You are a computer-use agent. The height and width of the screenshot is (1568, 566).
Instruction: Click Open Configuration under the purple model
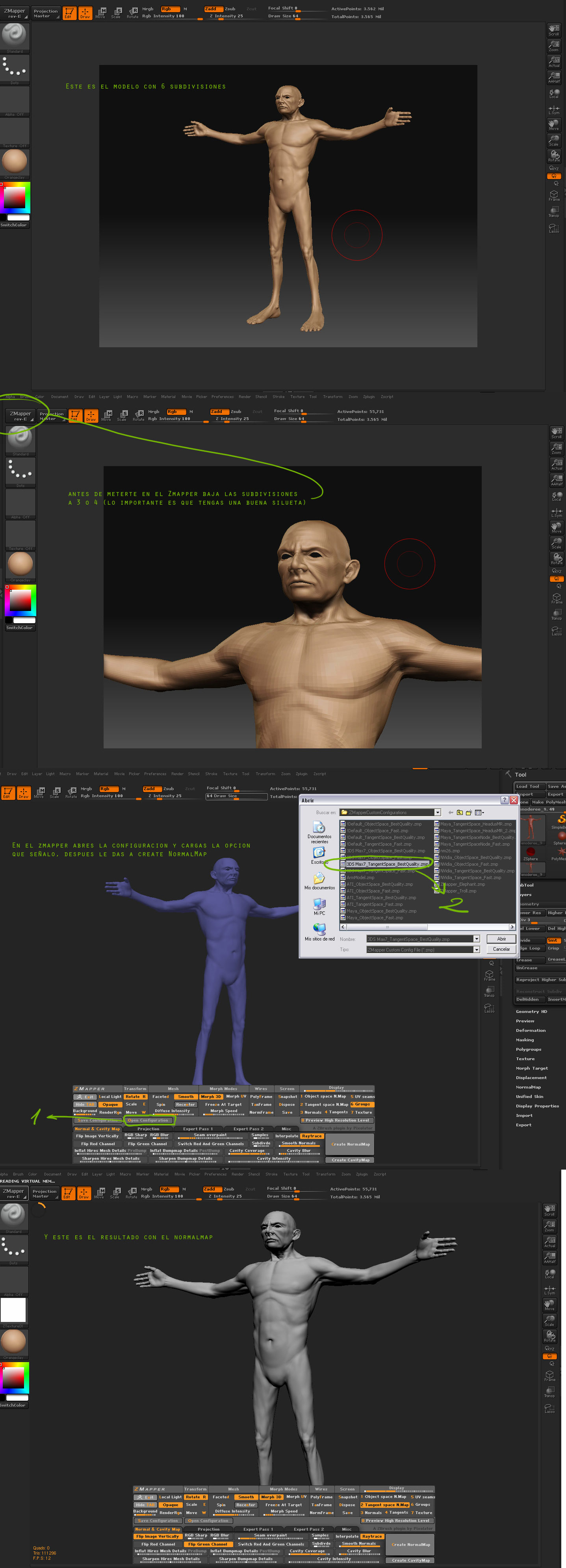[x=148, y=1120]
